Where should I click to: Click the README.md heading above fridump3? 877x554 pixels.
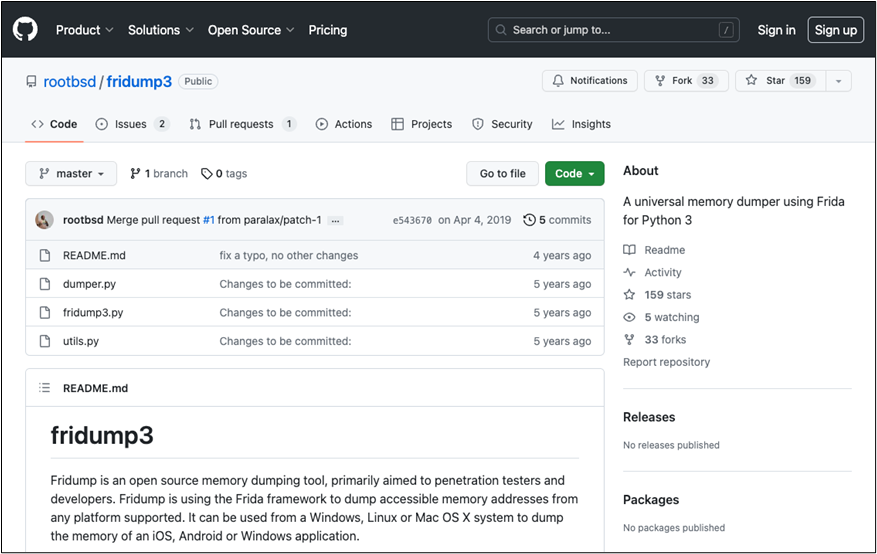pyautogui.click(x=96, y=388)
